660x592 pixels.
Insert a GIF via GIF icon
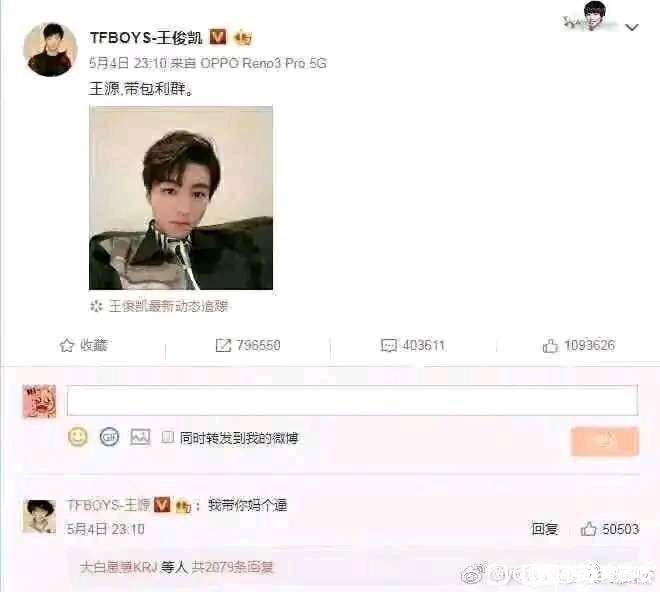tap(109, 437)
